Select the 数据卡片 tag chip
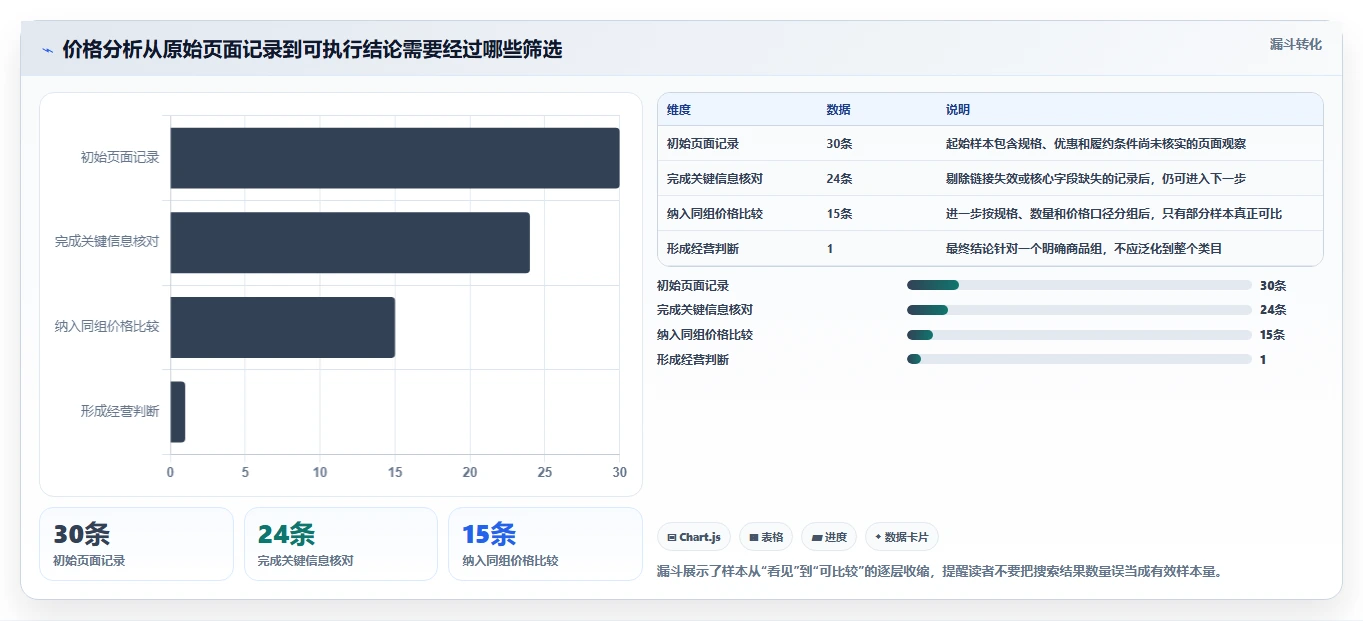The image size is (1363, 621). click(902, 537)
